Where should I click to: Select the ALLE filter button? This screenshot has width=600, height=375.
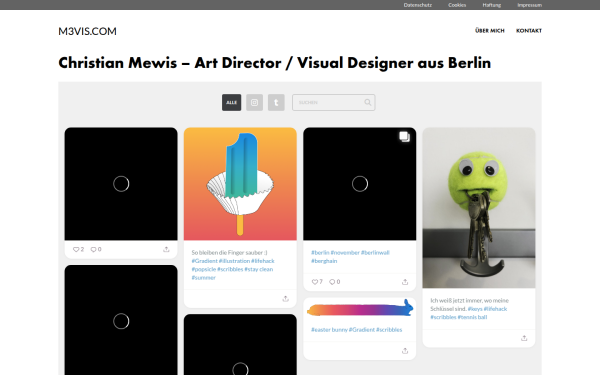click(232, 103)
